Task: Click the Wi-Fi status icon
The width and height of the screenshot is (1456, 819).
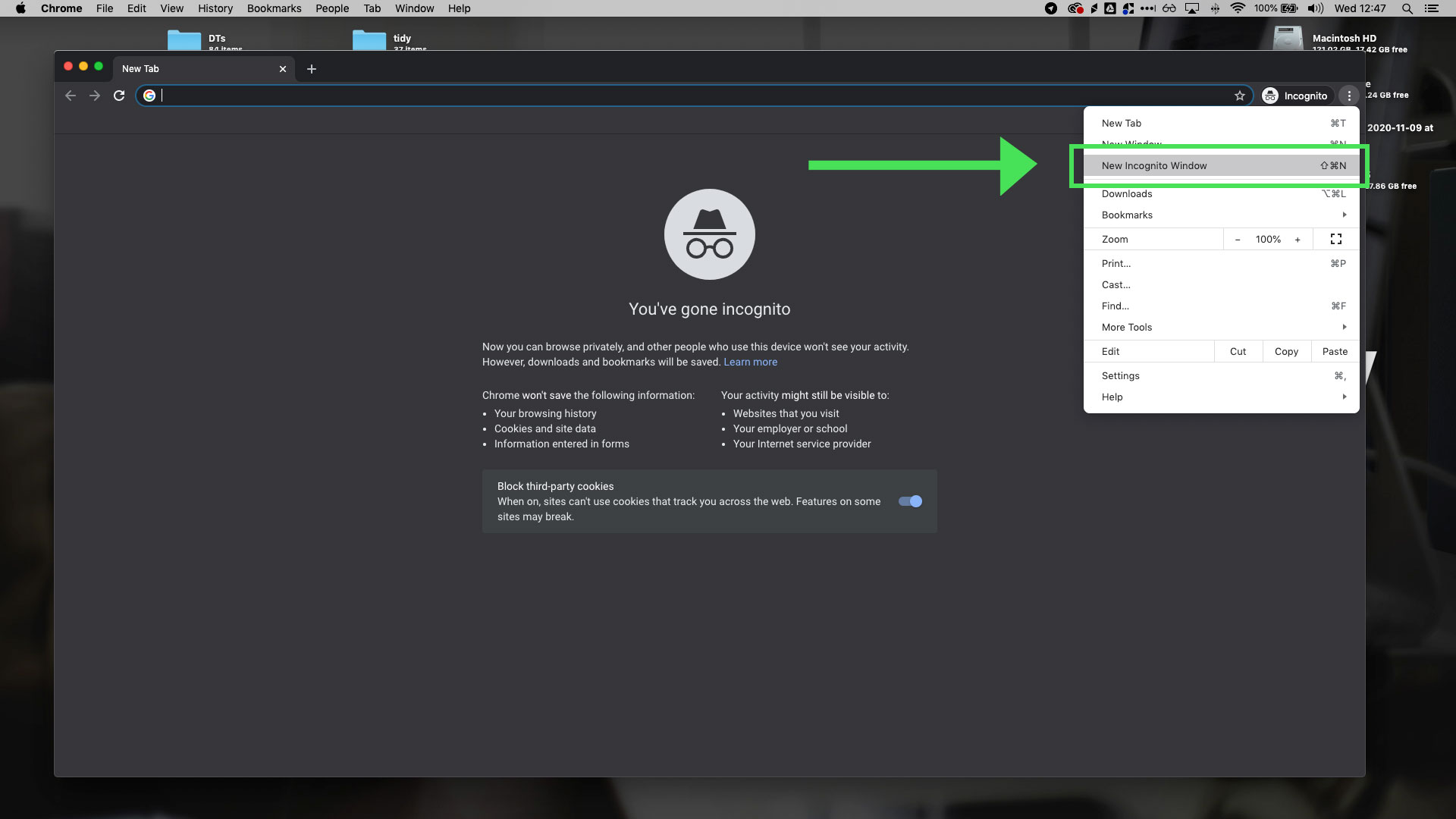Action: pos(1238,8)
